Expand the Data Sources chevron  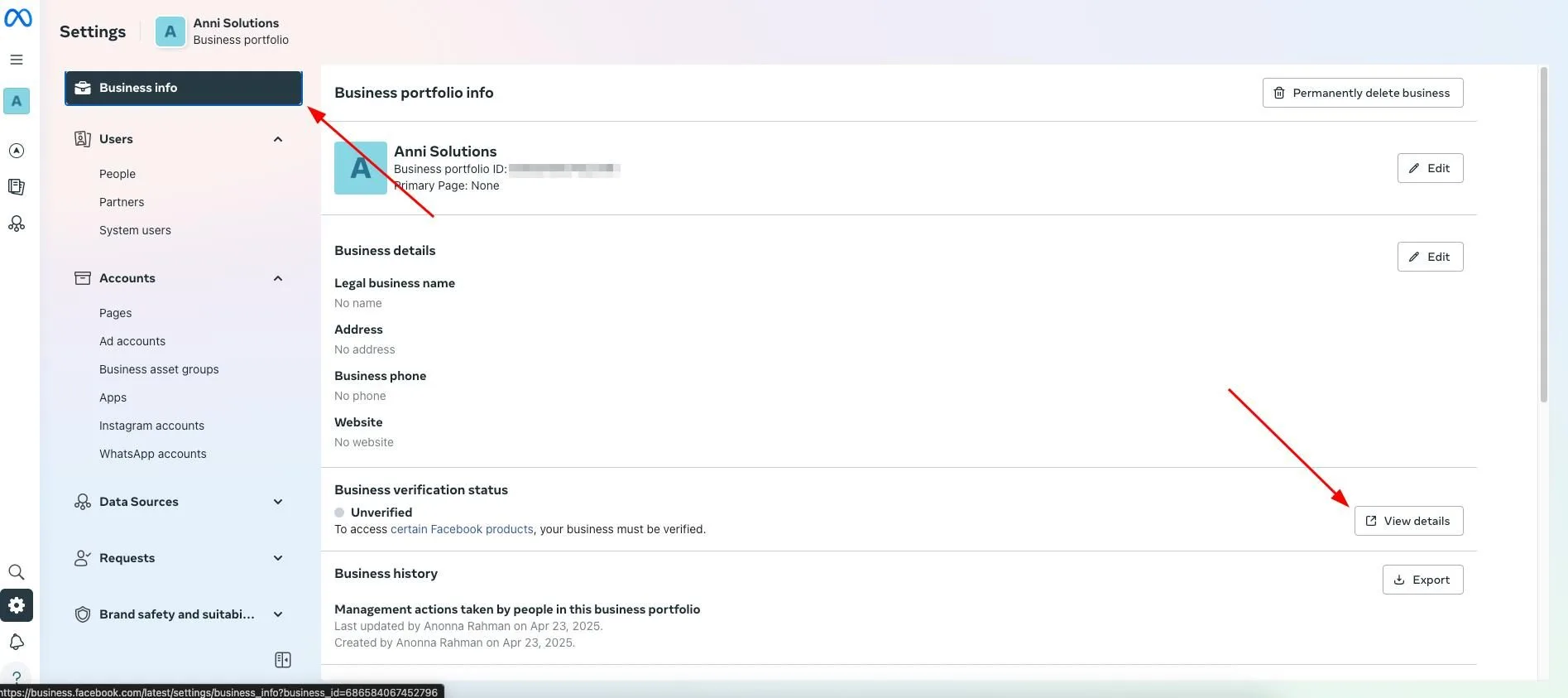[x=278, y=502]
